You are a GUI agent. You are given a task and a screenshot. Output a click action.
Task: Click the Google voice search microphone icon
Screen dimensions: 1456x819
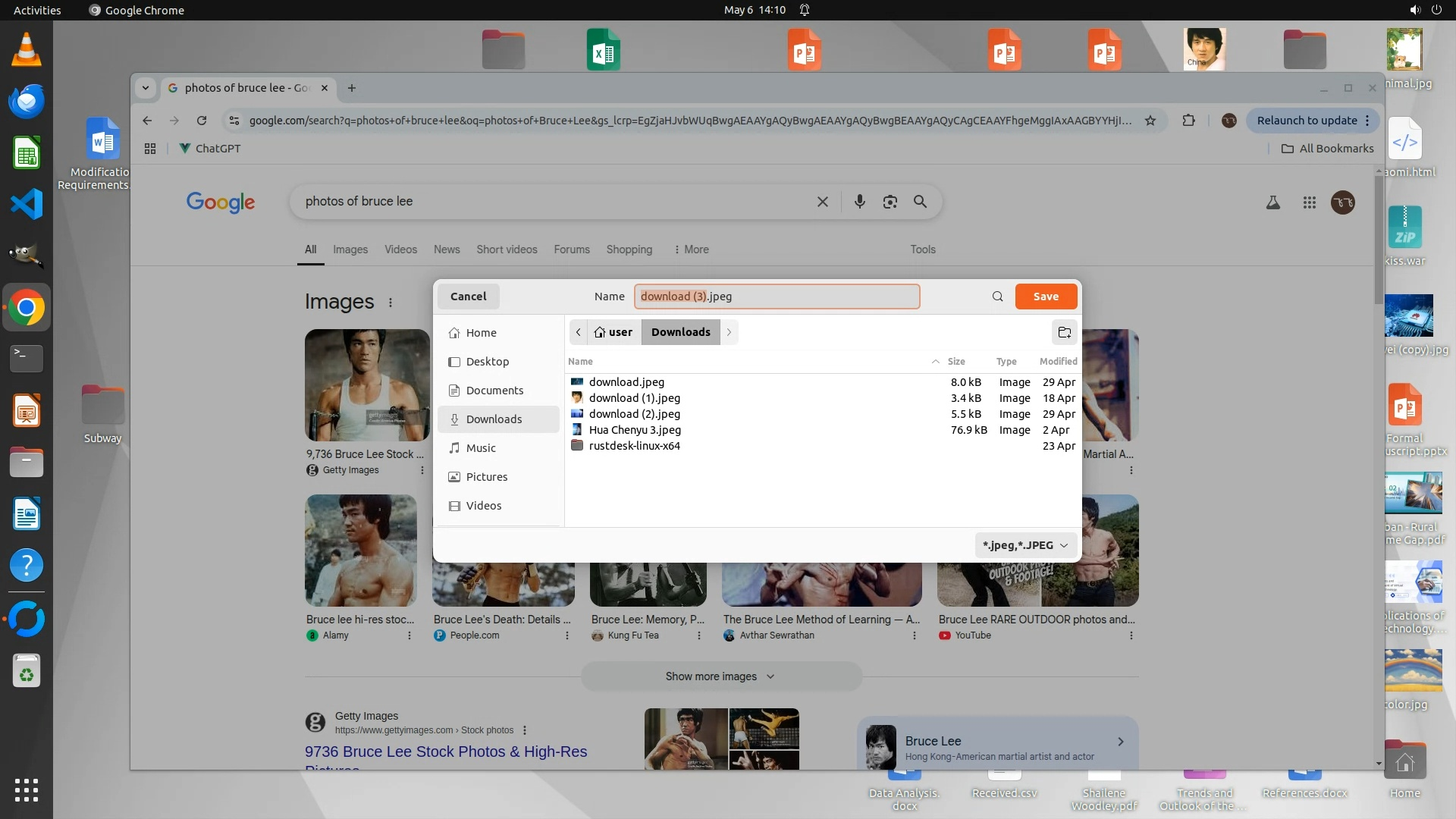(859, 202)
